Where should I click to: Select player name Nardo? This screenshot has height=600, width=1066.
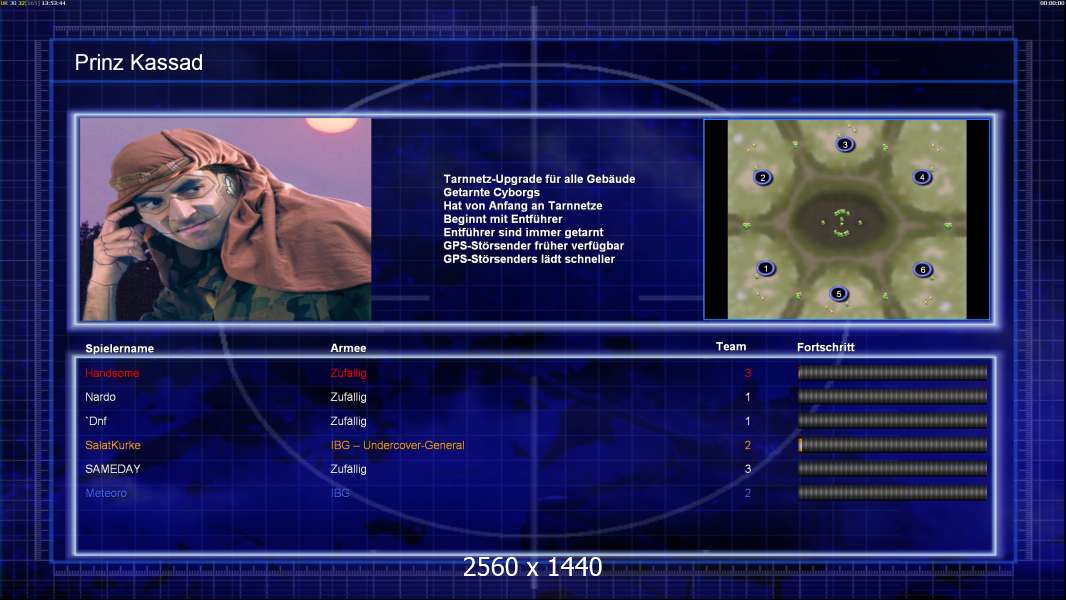tap(101, 397)
